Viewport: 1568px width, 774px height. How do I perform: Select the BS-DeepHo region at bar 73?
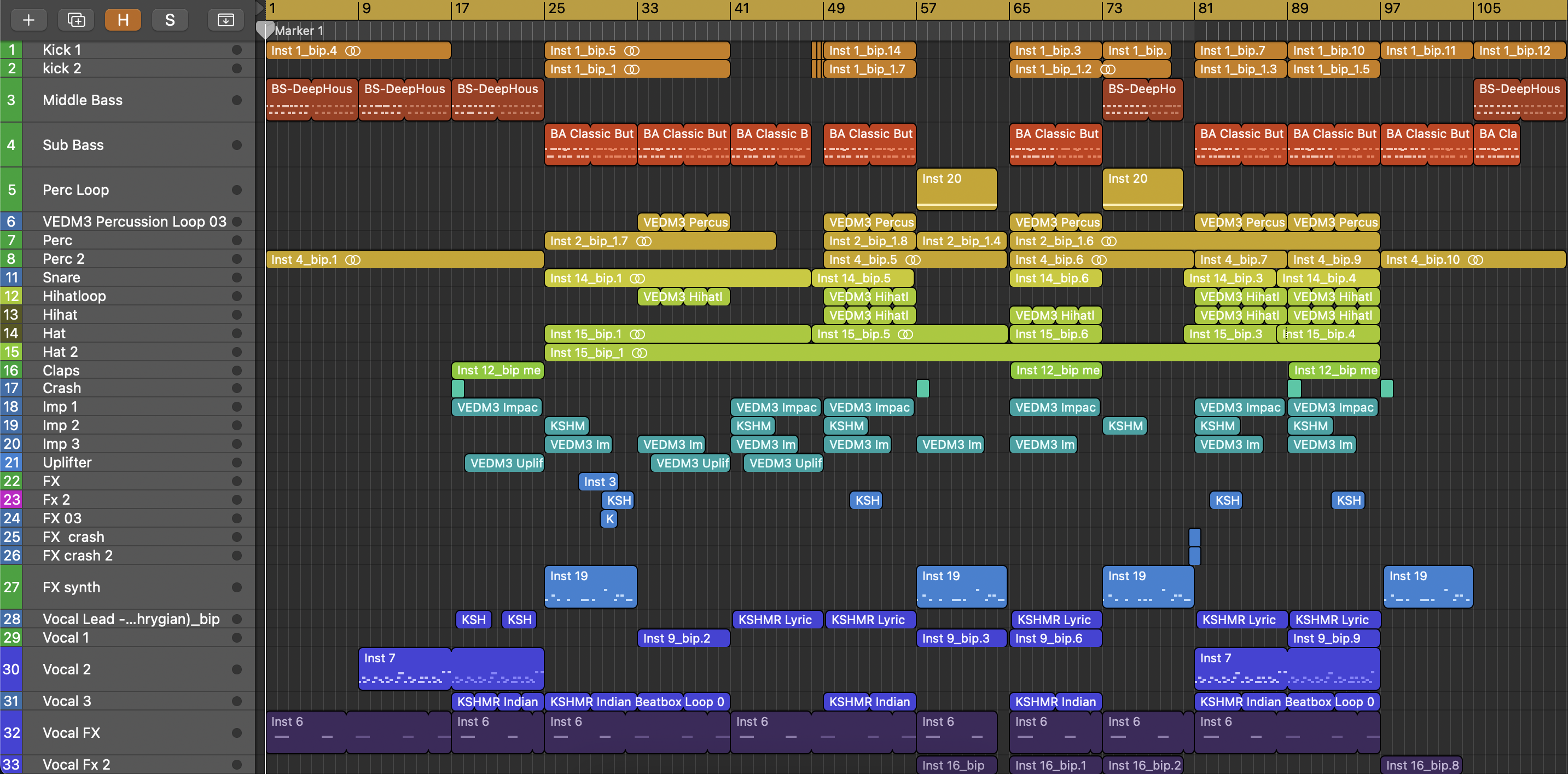[1142, 100]
